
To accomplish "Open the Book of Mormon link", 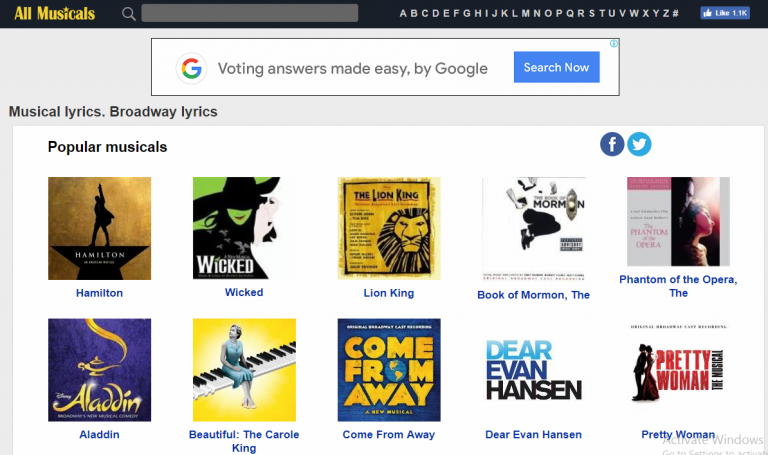I will (533, 295).
